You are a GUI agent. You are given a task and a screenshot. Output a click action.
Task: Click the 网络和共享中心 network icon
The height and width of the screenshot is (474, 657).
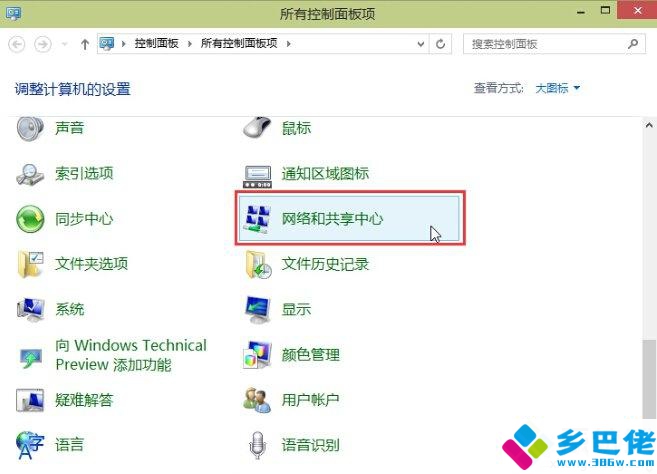(x=257, y=219)
